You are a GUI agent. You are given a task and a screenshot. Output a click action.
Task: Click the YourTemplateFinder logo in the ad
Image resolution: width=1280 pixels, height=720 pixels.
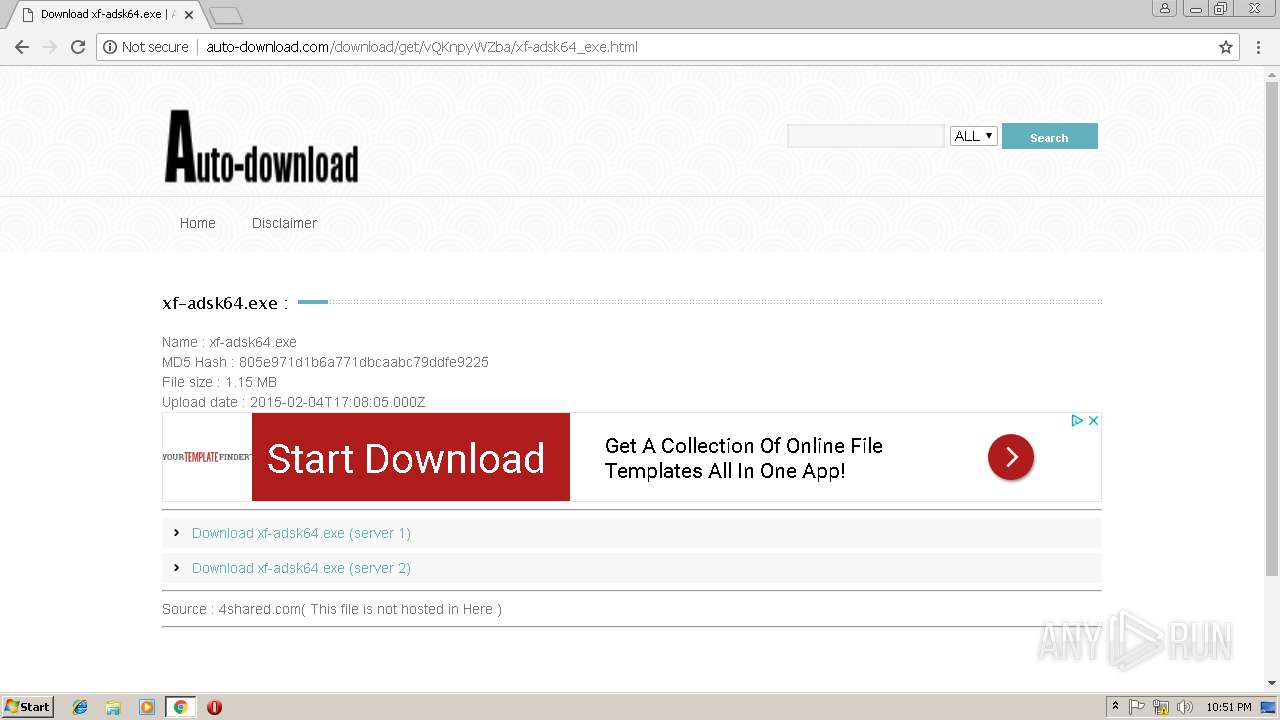pos(207,457)
